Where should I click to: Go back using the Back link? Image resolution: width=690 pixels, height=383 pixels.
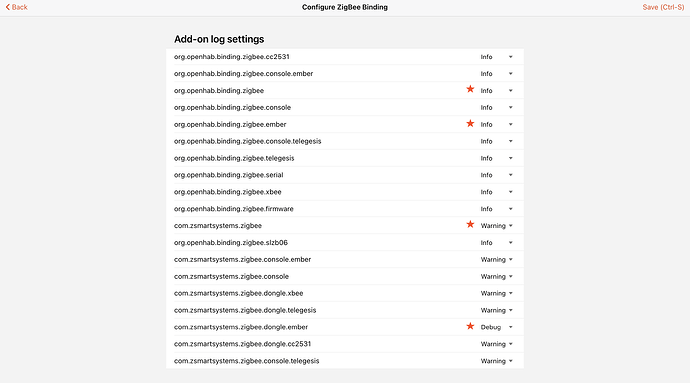point(16,7)
